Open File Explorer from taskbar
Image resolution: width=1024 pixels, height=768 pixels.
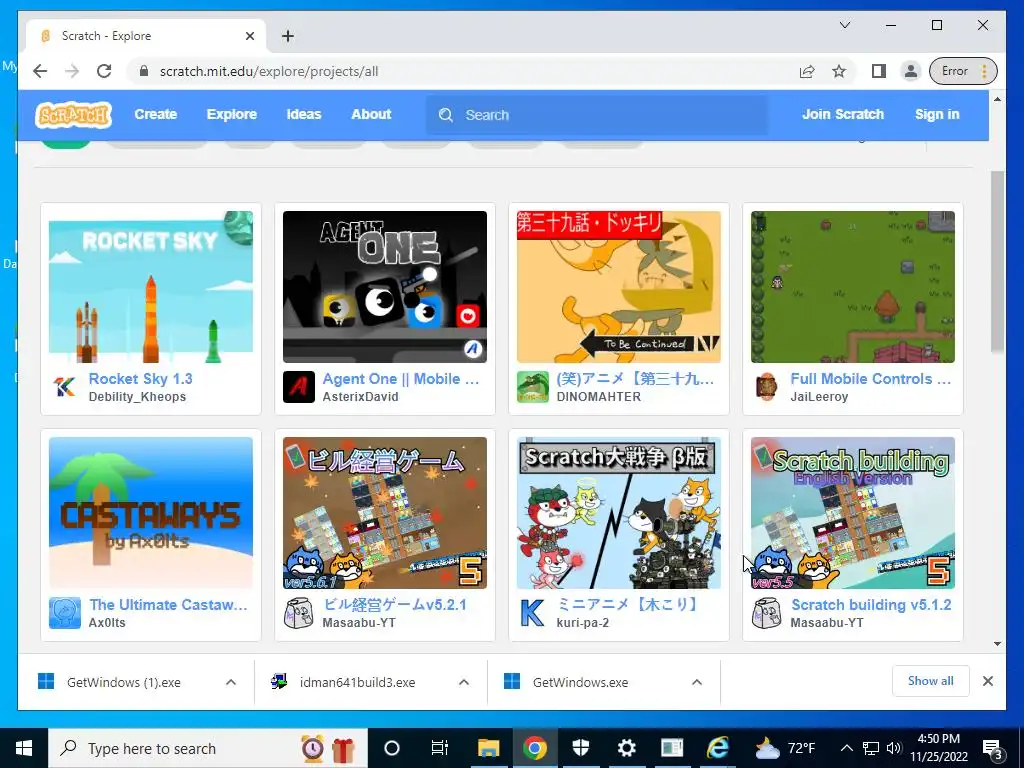coord(488,748)
